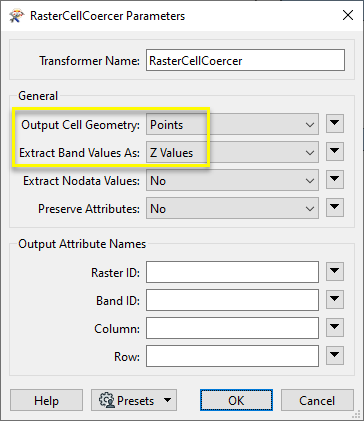Open the arrow menu beside Preserve Attributes
Viewport: 364px width, 421px height.
coord(335,208)
